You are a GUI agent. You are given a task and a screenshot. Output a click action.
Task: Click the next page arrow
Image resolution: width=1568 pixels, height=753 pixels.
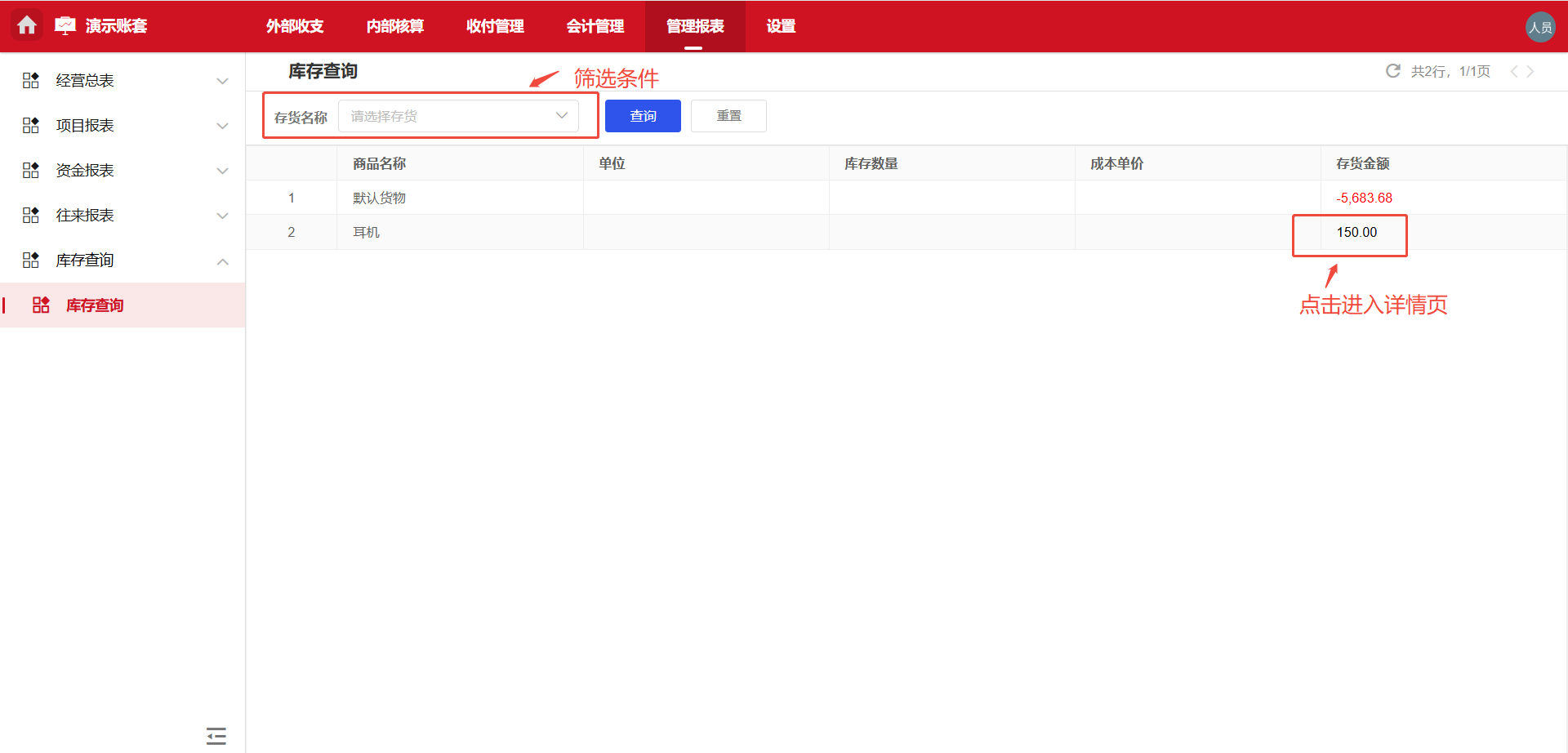[x=1532, y=71]
